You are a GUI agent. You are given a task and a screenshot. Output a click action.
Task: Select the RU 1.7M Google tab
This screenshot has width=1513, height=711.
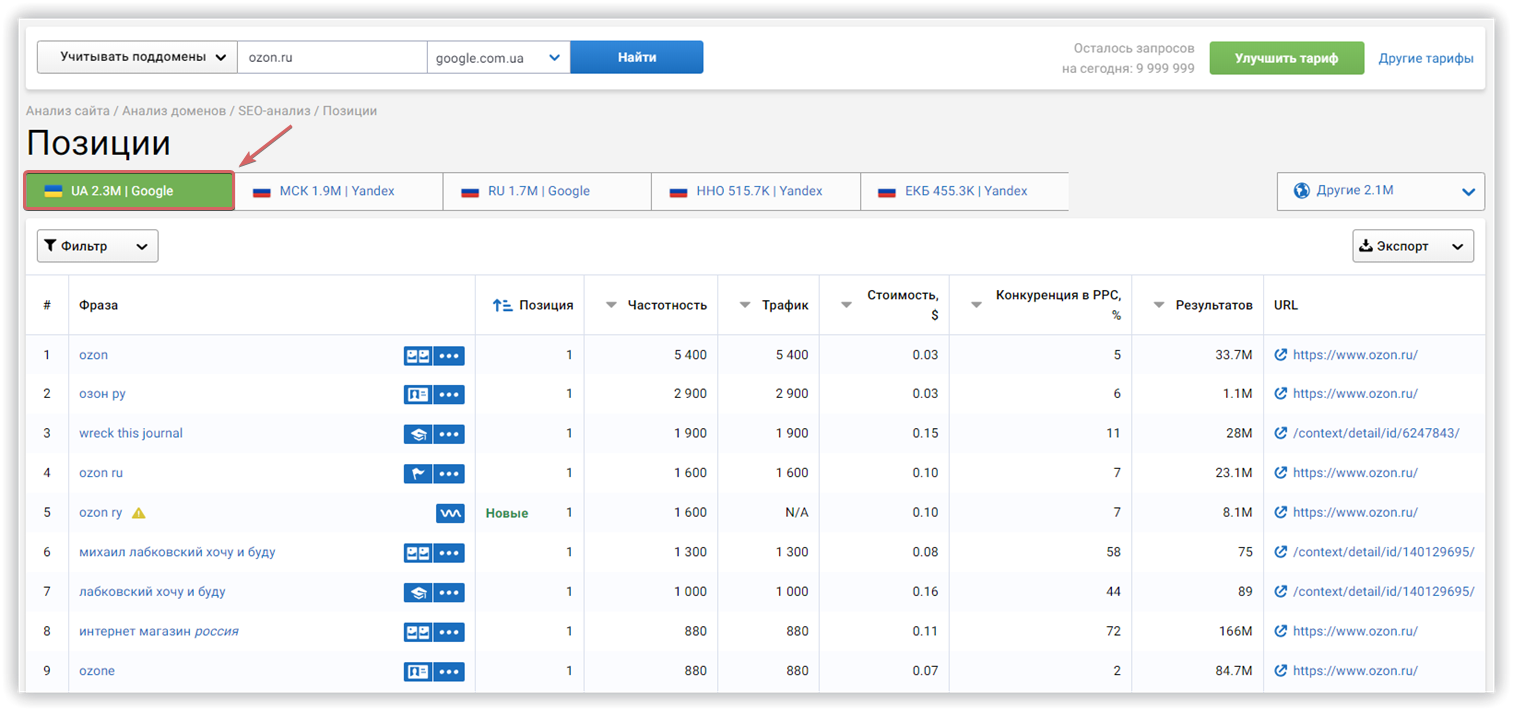click(x=548, y=190)
